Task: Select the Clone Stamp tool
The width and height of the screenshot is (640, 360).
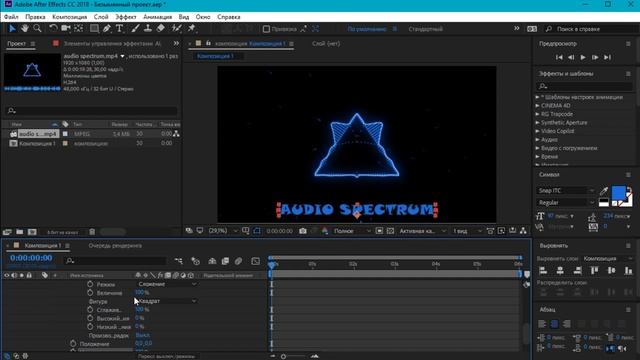Action: [148, 29]
